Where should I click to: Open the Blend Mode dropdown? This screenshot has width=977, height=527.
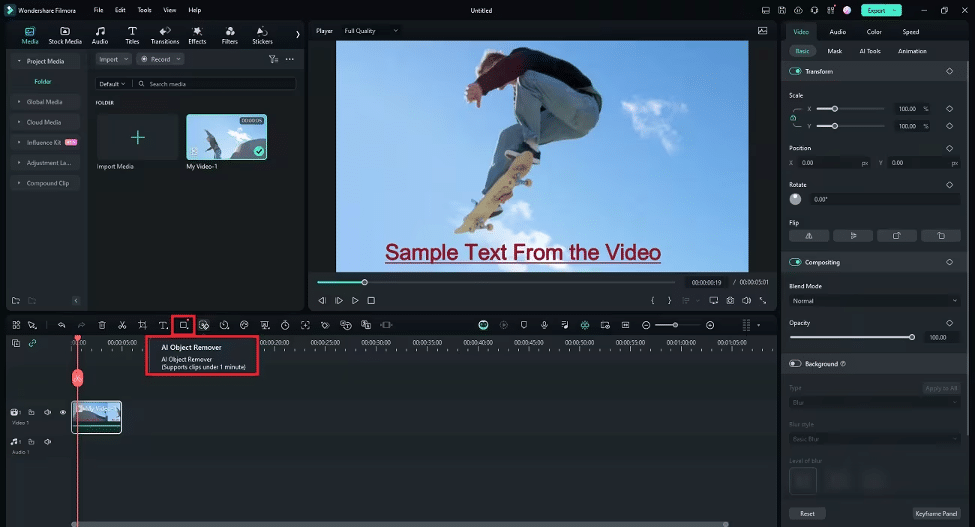(x=874, y=300)
